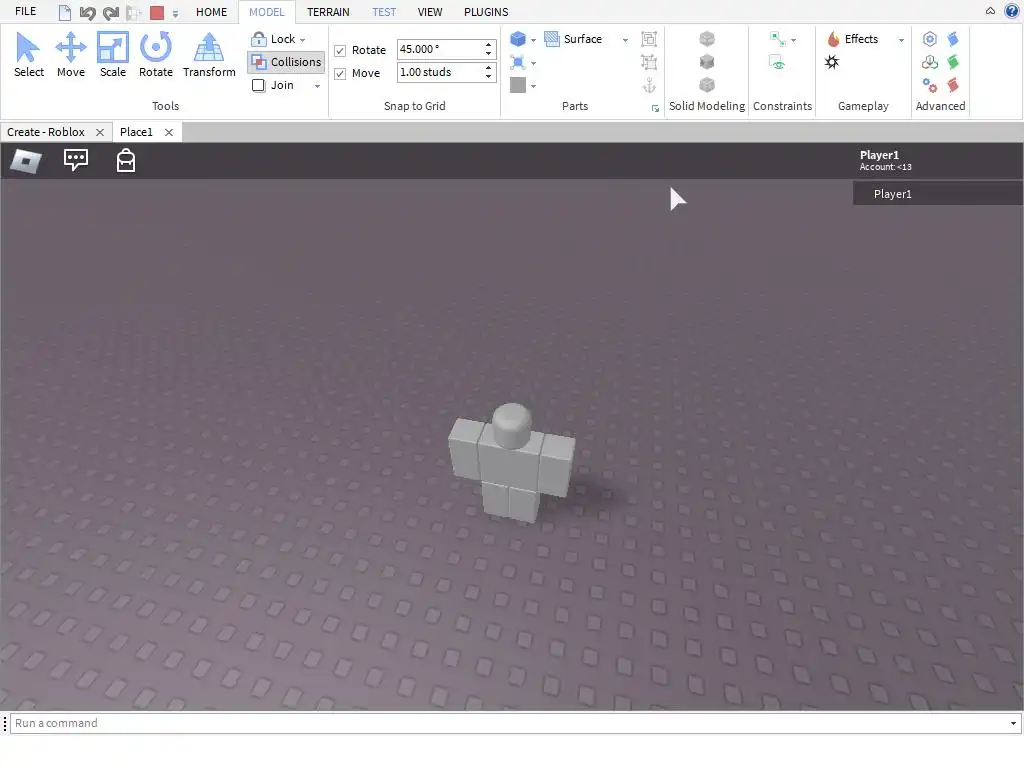Close the Create - Roblox tab
This screenshot has height=768, width=1024.
[x=100, y=133]
